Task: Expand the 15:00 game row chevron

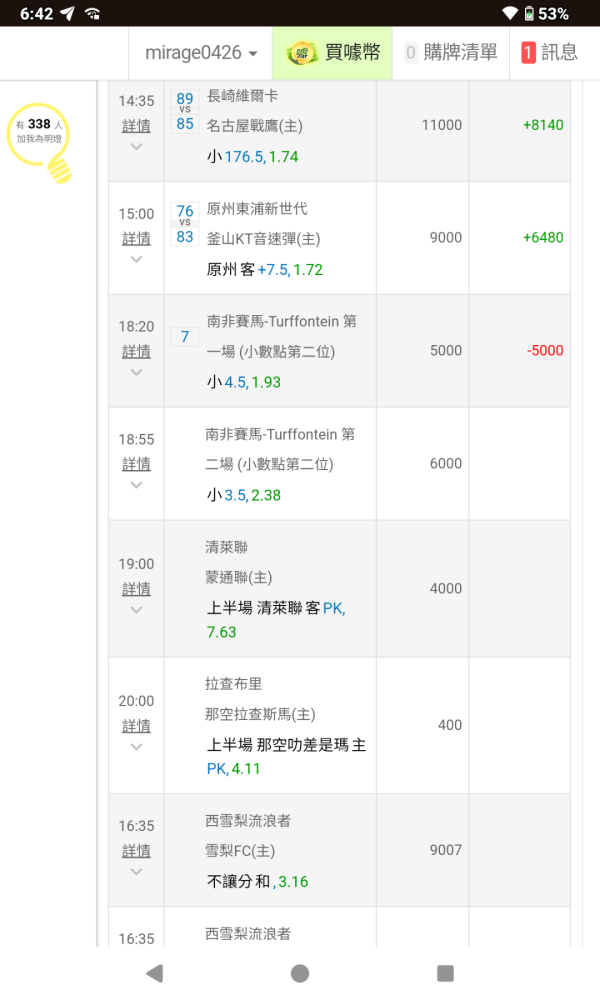Action: click(136, 260)
